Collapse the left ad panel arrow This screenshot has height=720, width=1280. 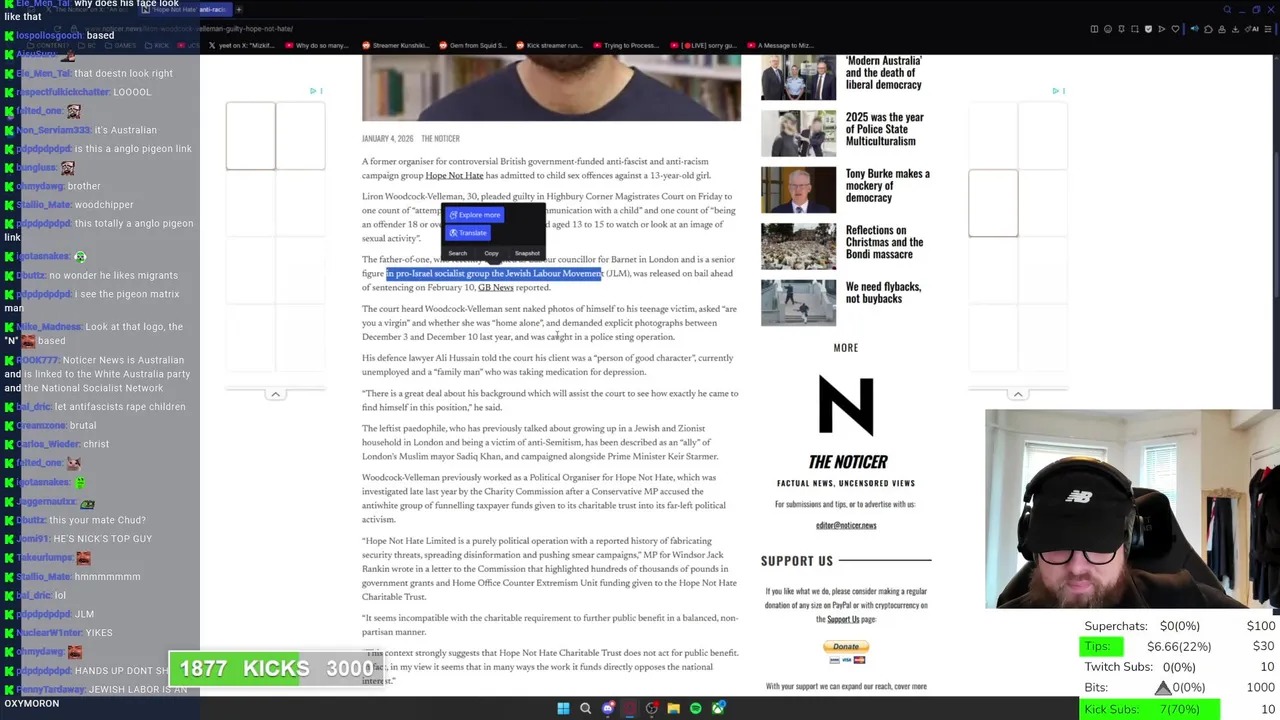pyautogui.click(x=275, y=394)
